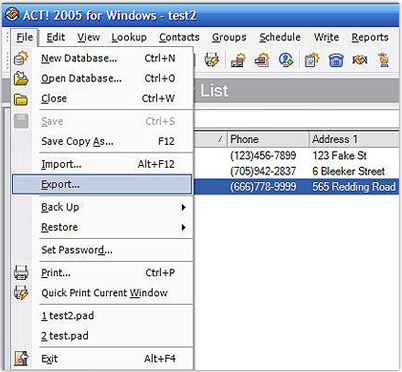Click the blue circle lookup toolbar icon
Viewport: 402px width, 372px height.
(x=286, y=60)
